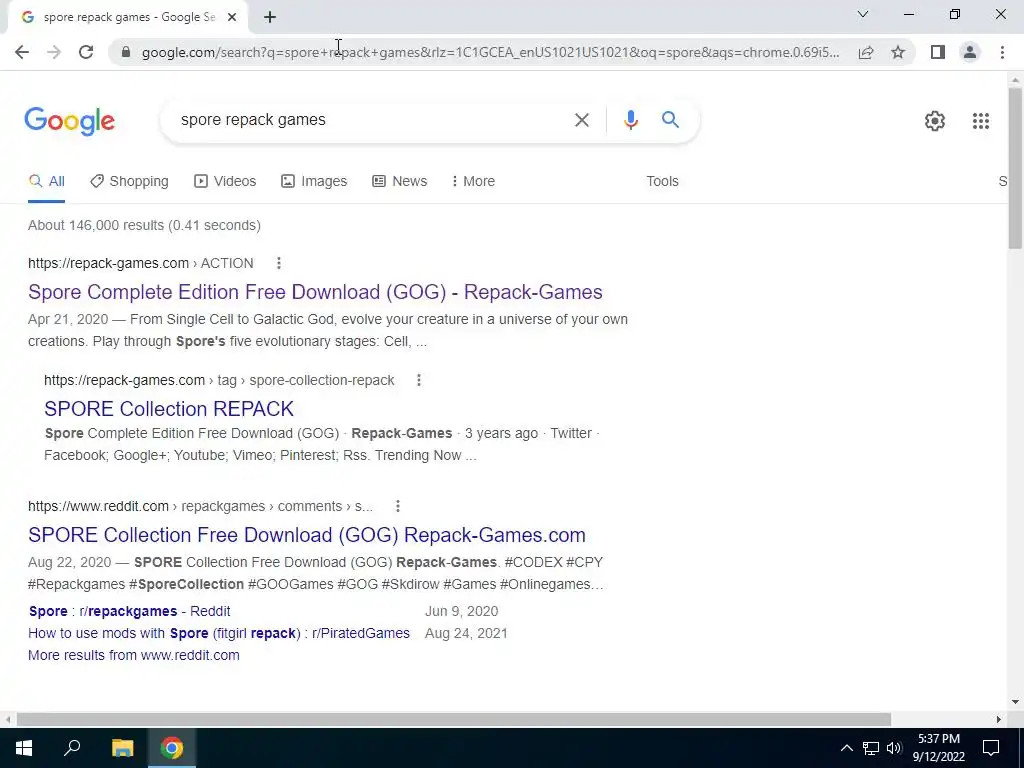Viewport: 1024px width, 768px height.
Task: Start voice search with microphone icon
Action: [630, 120]
